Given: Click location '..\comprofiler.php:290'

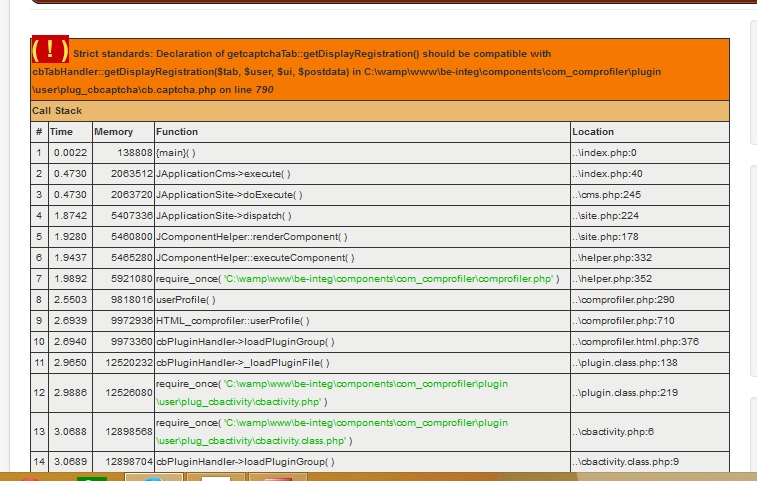Looking at the screenshot, I should coord(623,300).
